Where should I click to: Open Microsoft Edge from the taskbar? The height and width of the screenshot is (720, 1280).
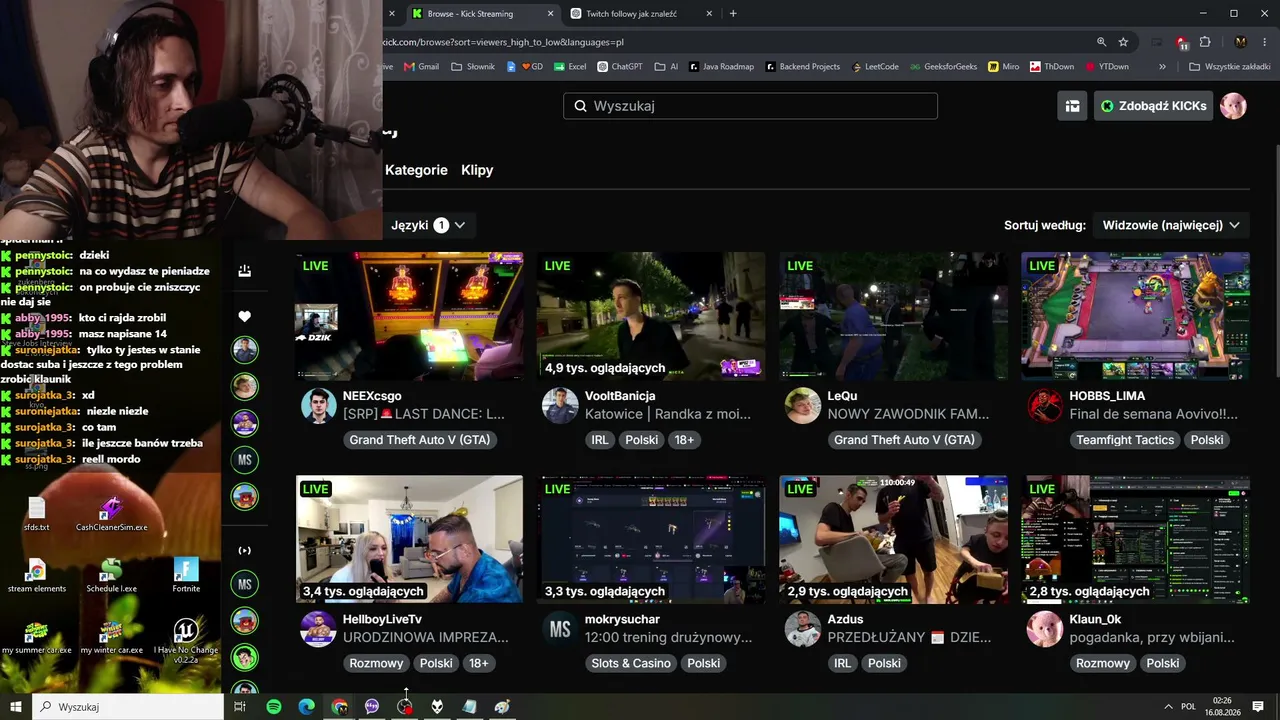[x=307, y=707]
